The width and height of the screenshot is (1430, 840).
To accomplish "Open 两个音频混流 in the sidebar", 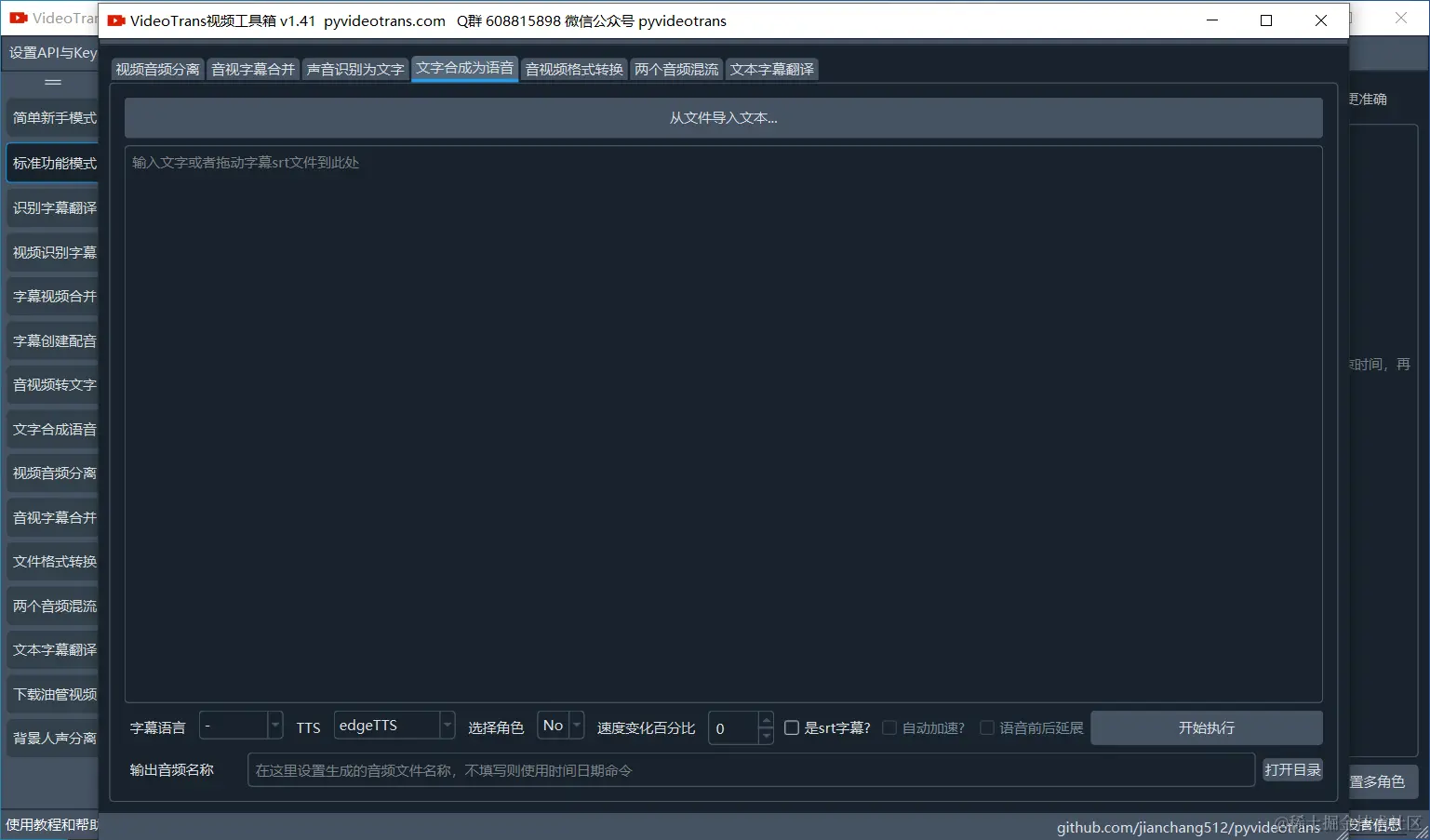I will (x=53, y=606).
